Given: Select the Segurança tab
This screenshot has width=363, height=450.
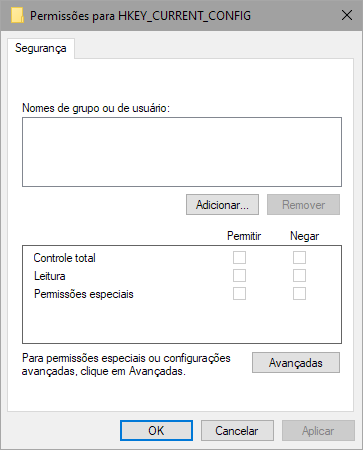Looking at the screenshot, I should coord(41,48).
